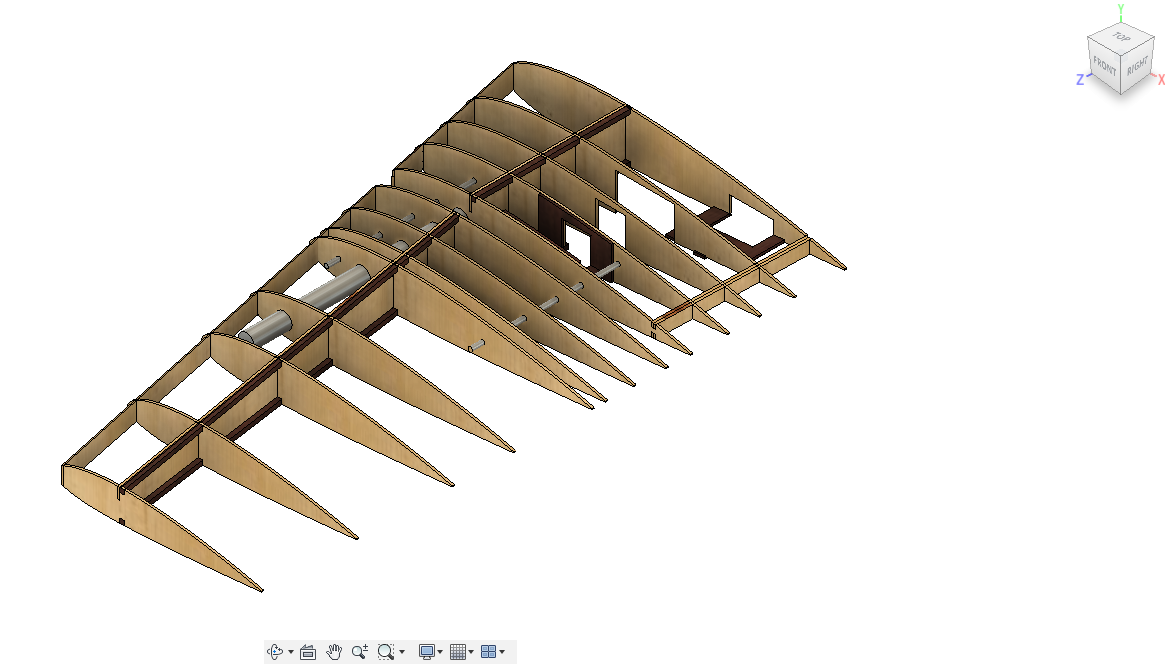This screenshot has height=666, width=1165.
Task: Open Display Settings monitor icon
Action: (x=427, y=652)
